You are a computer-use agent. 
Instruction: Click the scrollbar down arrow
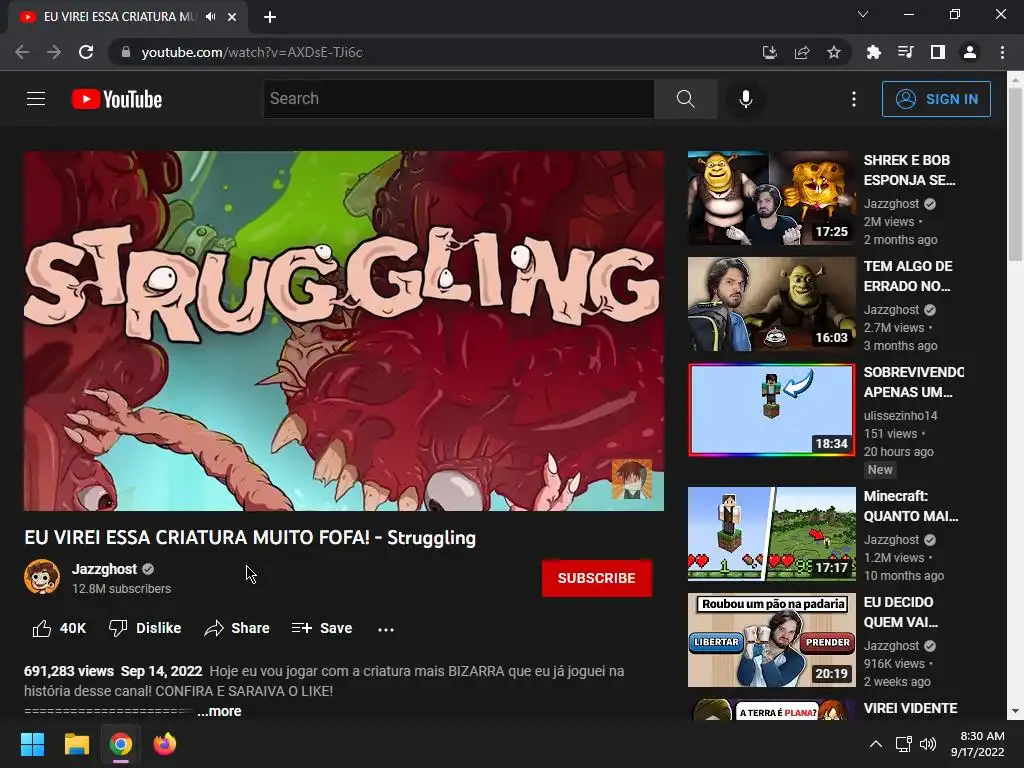point(1015,711)
